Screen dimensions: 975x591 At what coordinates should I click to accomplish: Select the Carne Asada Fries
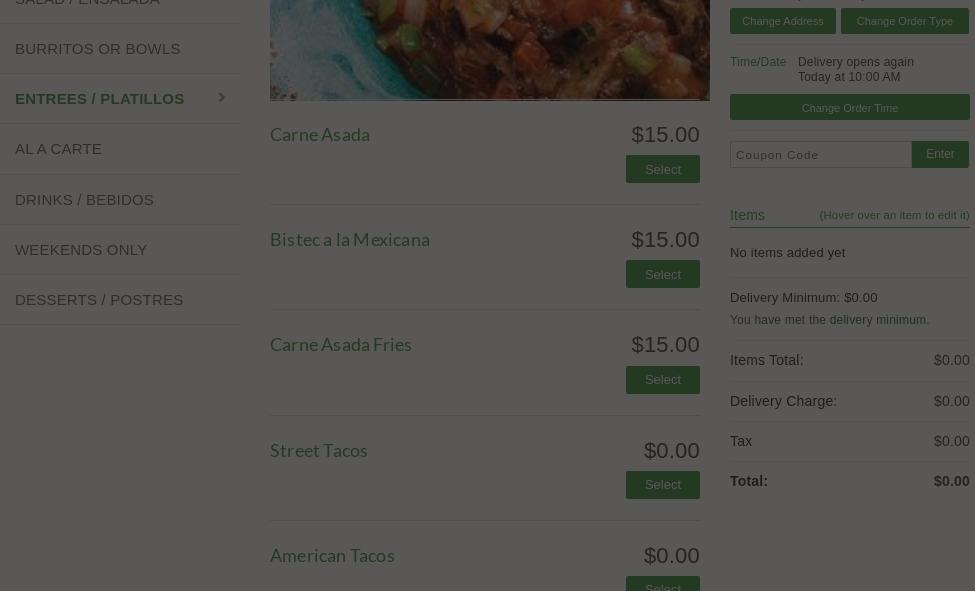click(x=662, y=379)
